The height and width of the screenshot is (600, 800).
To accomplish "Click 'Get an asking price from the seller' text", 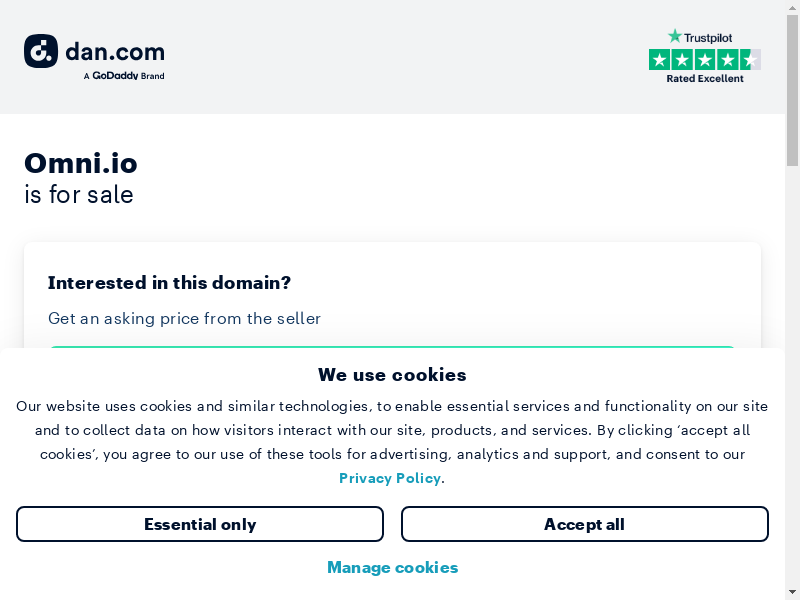I will click(185, 319).
